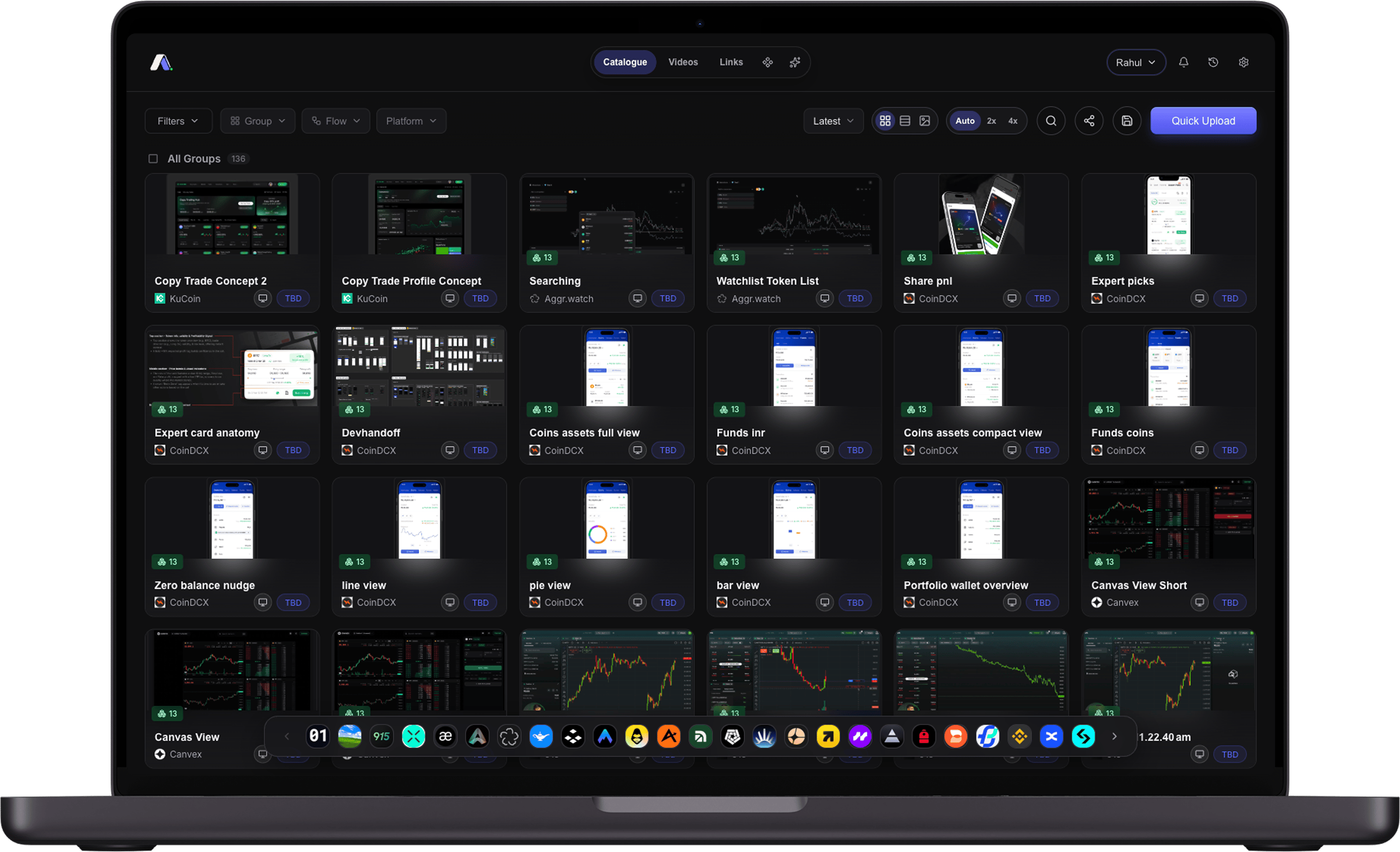
Task: Open the notifications bell
Action: pyautogui.click(x=1183, y=62)
